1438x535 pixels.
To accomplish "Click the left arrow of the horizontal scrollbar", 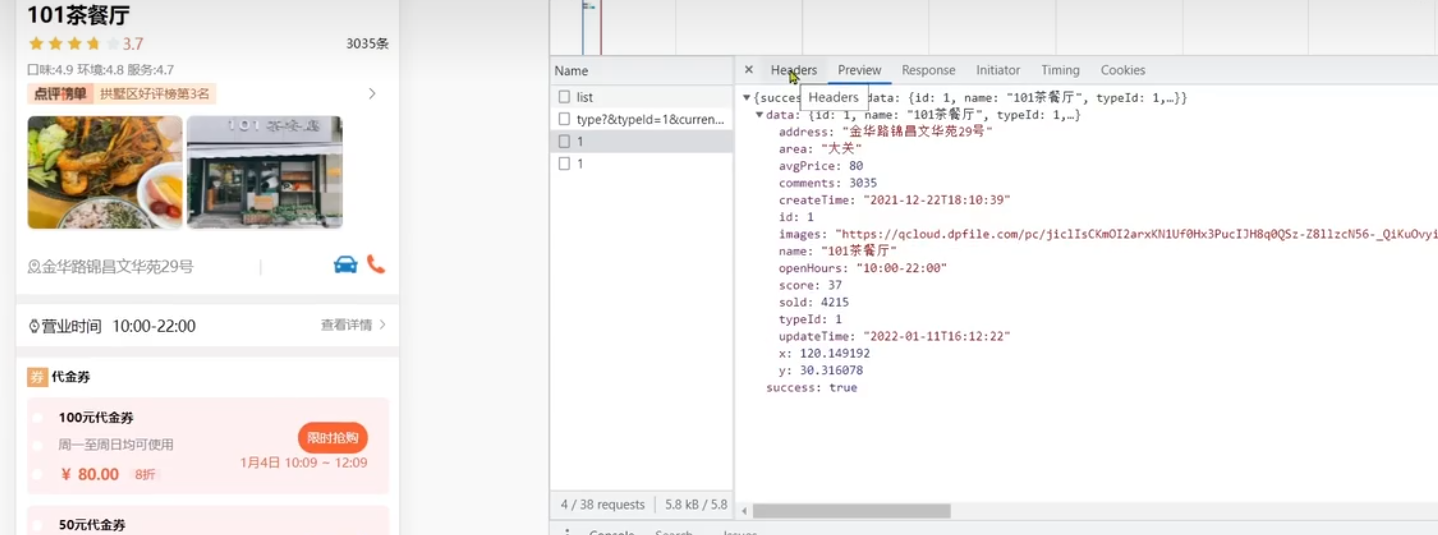I will coord(744,511).
